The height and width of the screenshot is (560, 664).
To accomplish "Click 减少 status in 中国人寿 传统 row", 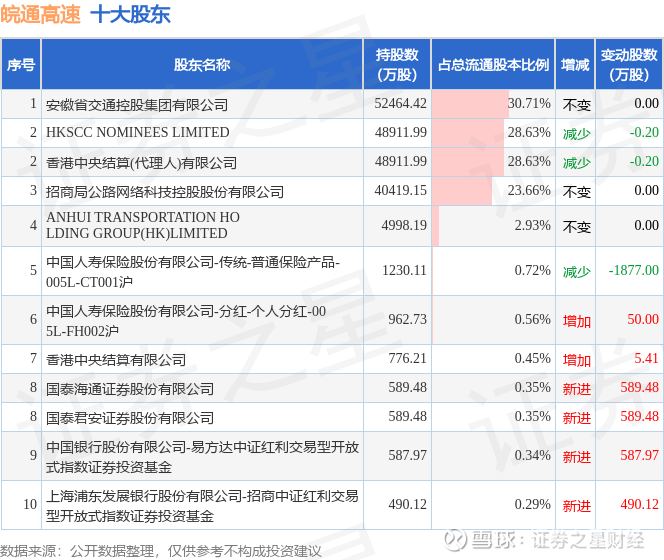I will click(576, 272).
